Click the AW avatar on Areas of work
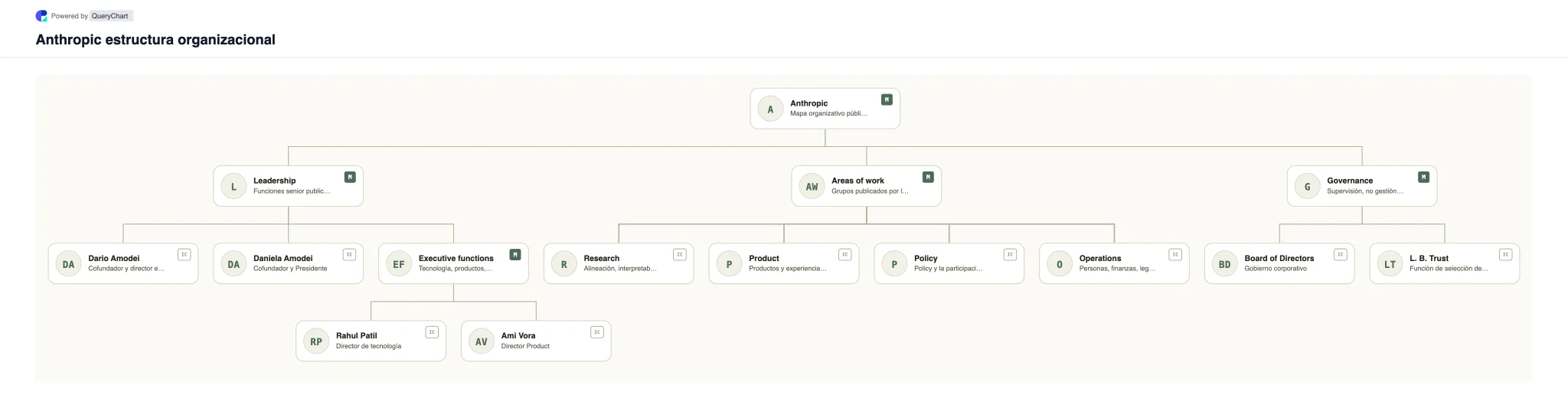The height and width of the screenshot is (418, 1568). tap(812, 187)
